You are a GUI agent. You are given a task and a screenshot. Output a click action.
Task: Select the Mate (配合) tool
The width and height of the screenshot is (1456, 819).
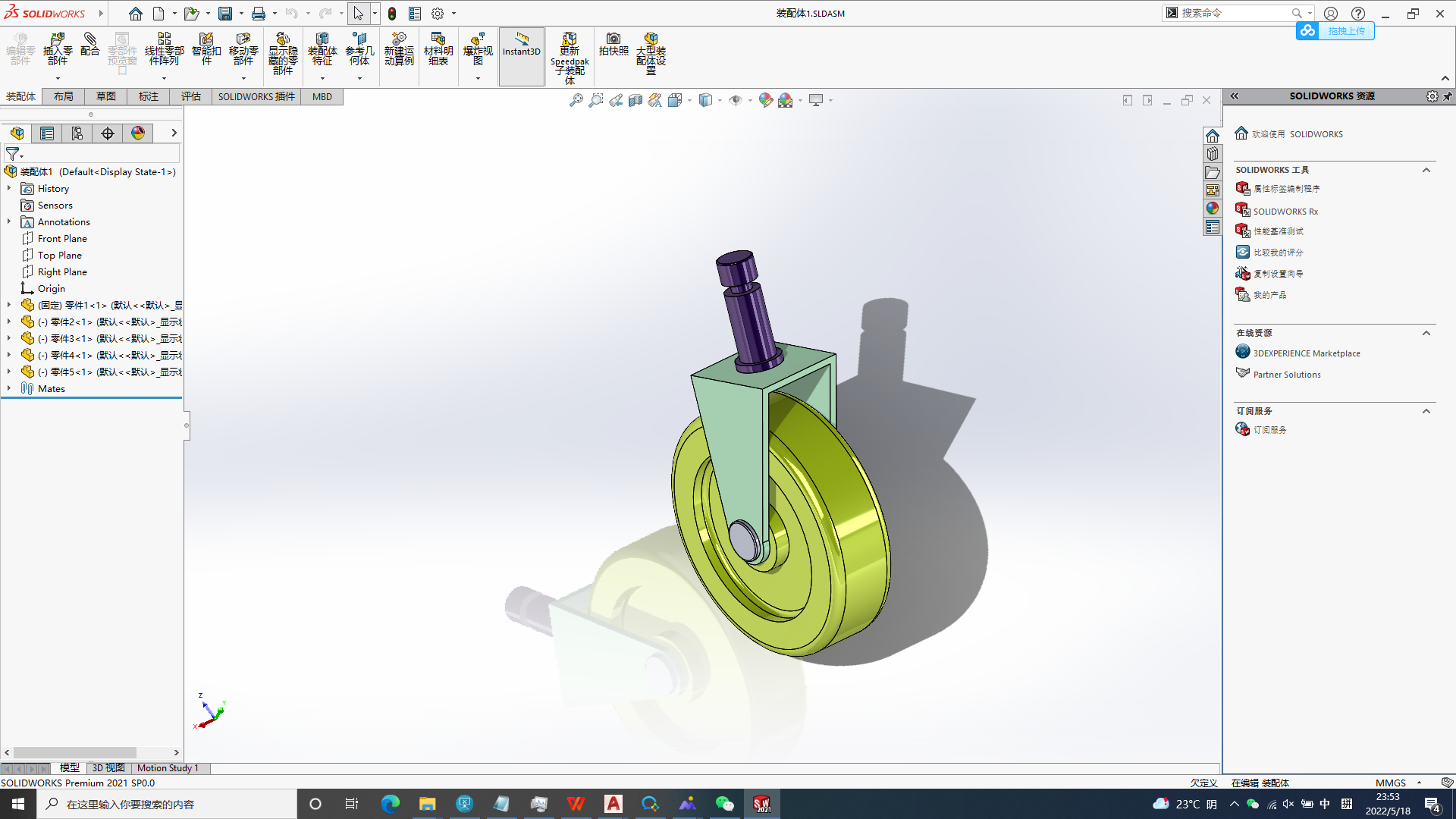point(89,44)
